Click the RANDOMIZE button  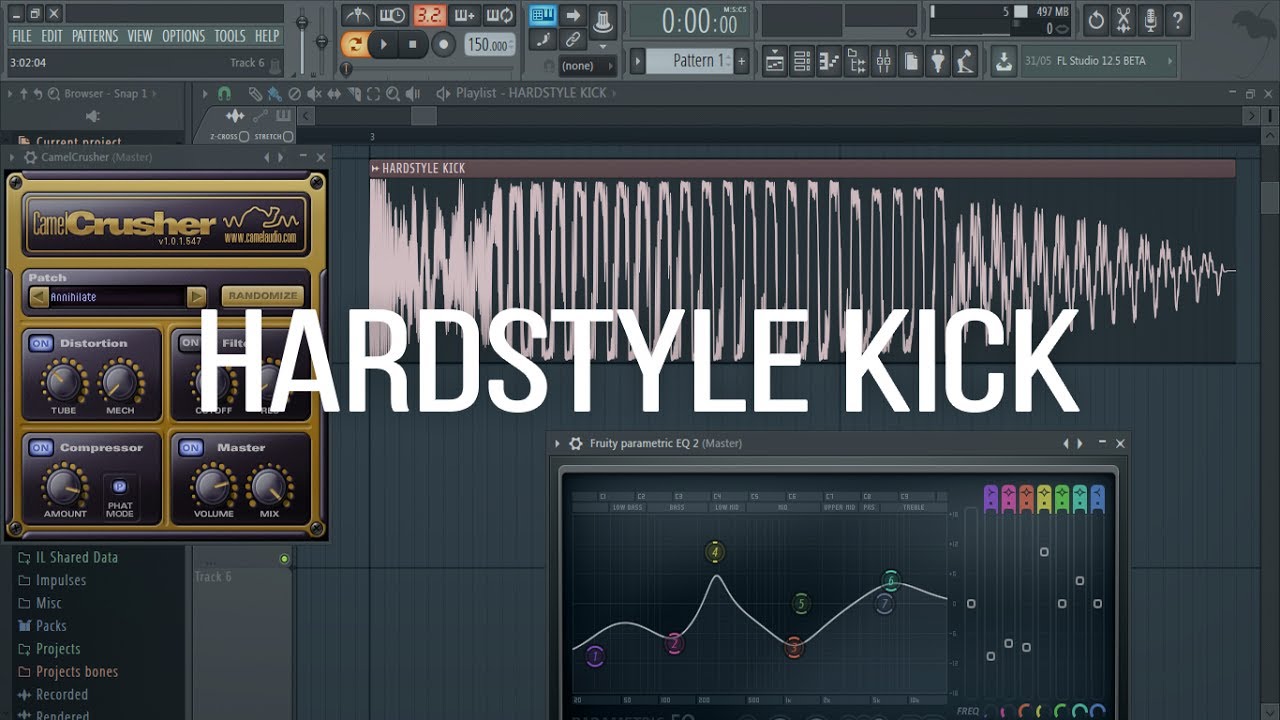[x=263, y=296]
